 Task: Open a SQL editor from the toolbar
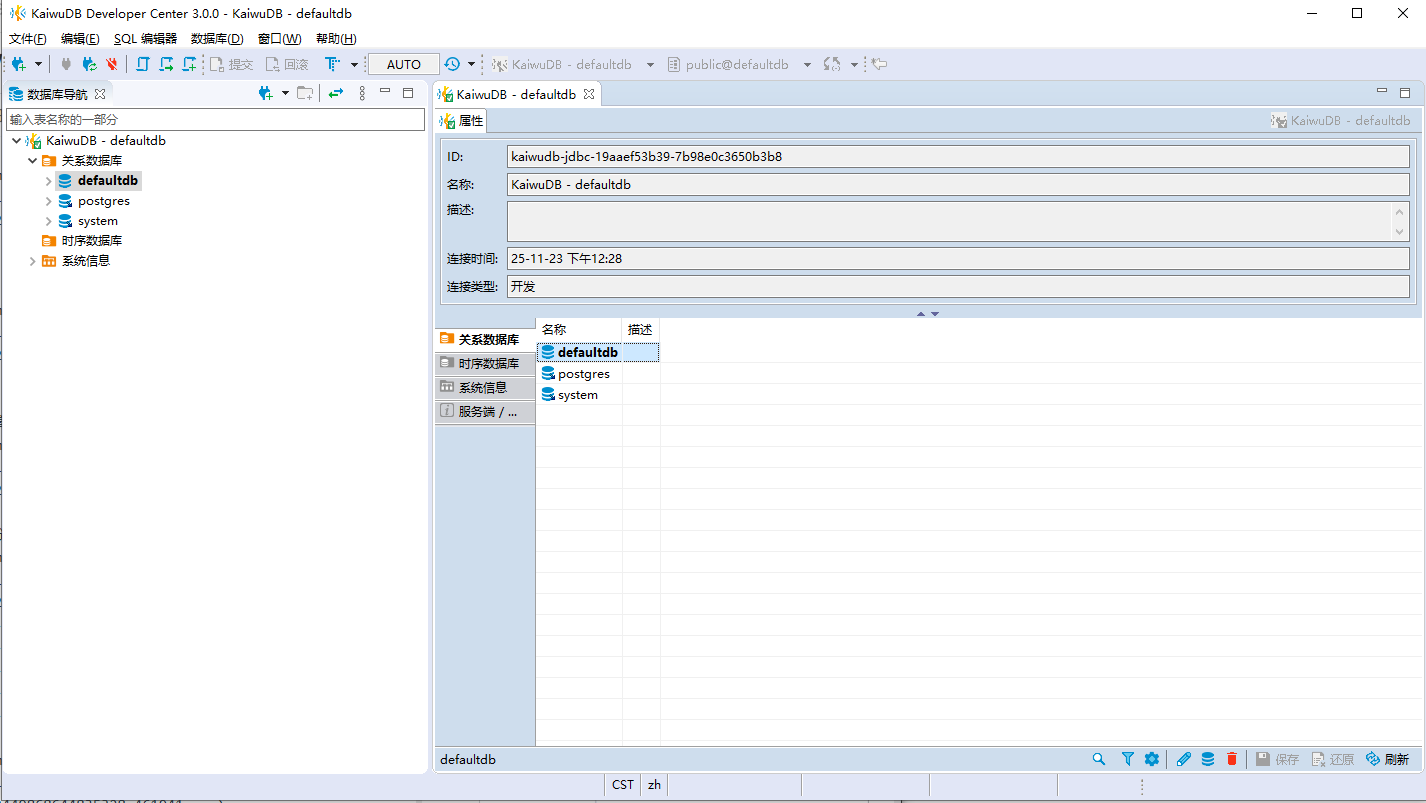point(142,64)
